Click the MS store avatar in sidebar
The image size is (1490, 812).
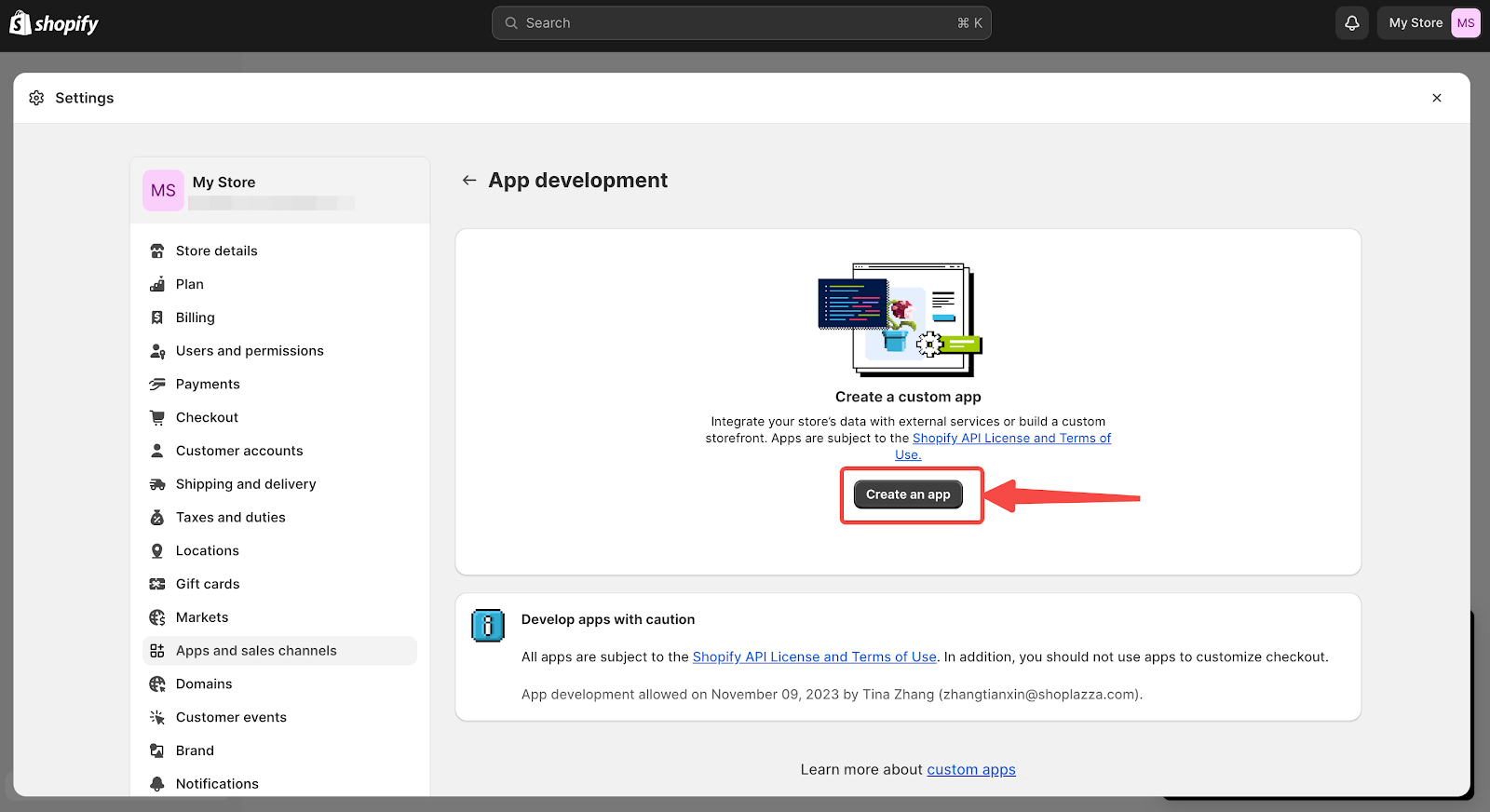(x=163, y=190)
